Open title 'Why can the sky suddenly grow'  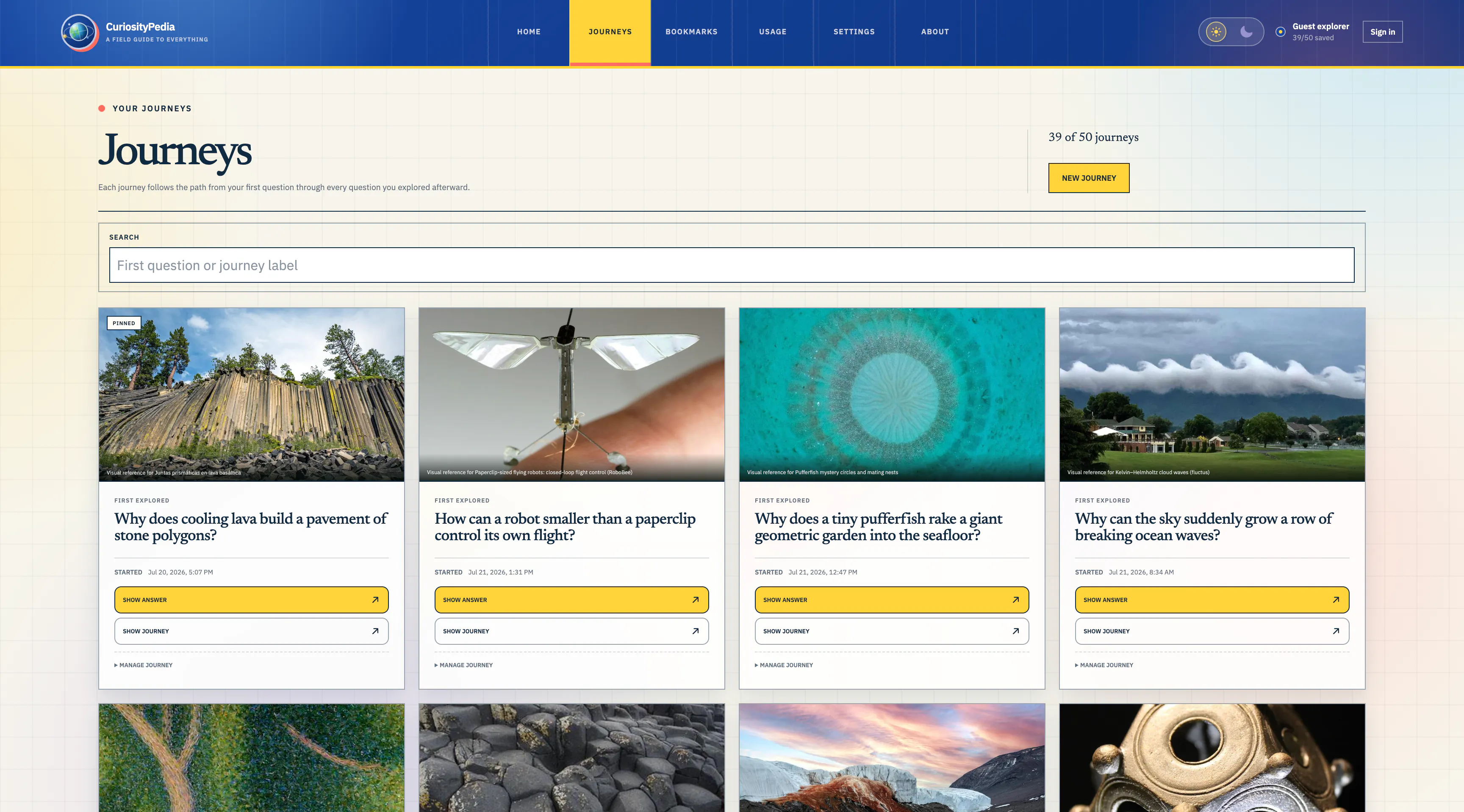[x=1204, y=526]
